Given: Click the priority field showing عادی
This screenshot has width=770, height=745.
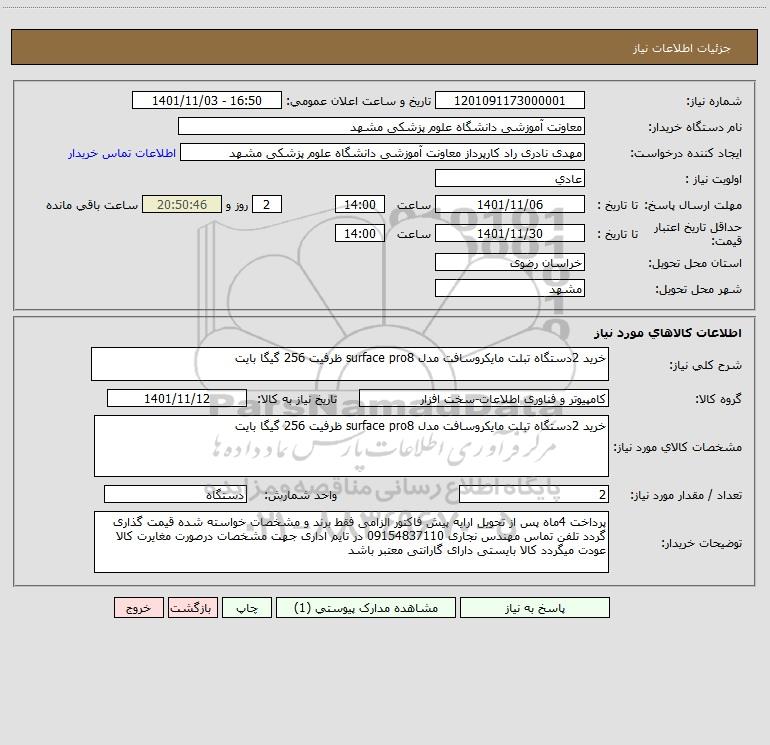Looking at the screenshot, I should tap(510, 178).
